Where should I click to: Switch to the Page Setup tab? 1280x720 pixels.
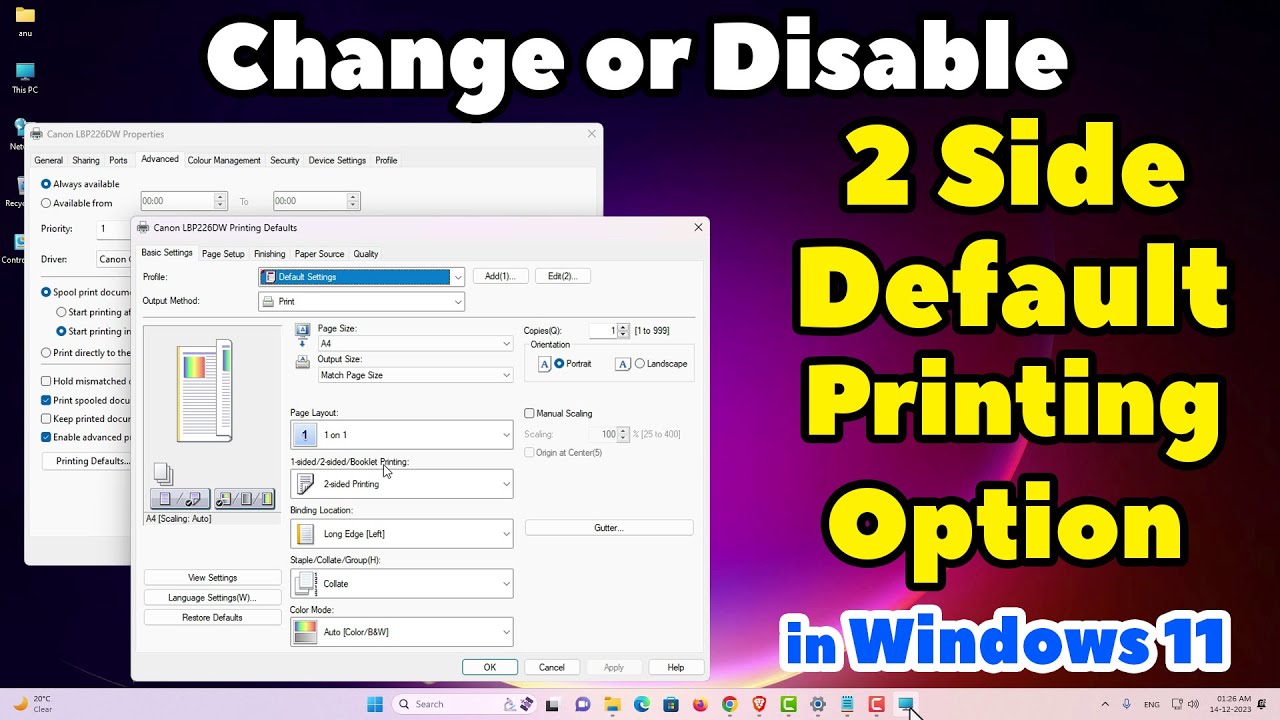click(x=223, y=254)
